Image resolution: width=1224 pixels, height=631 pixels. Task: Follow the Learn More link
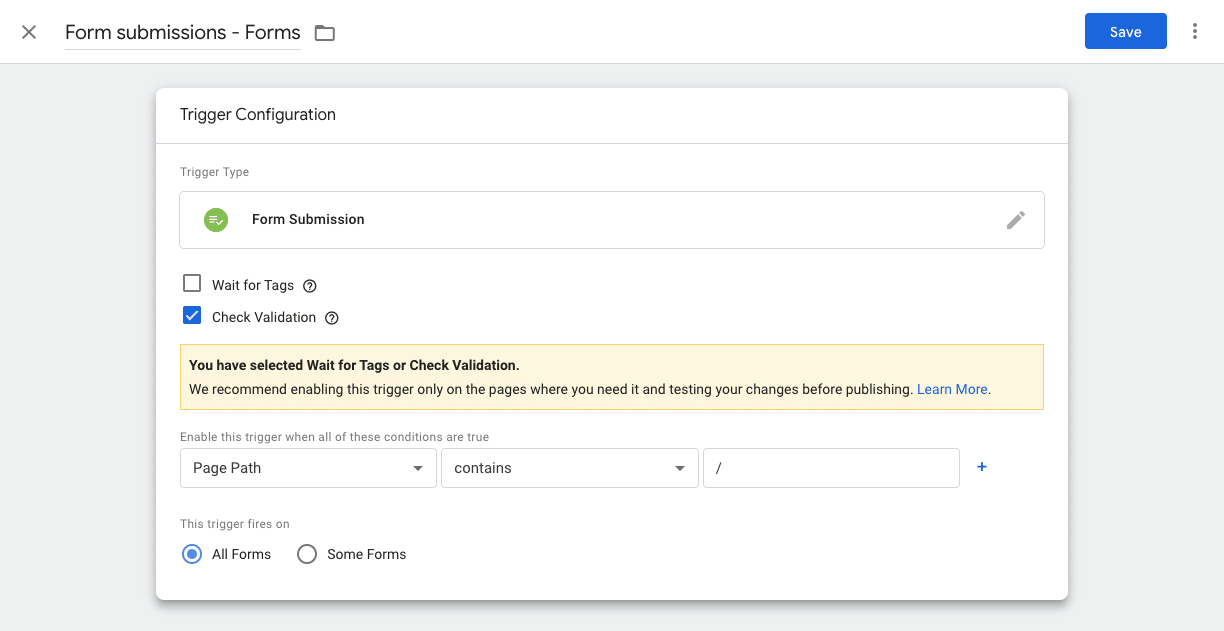[x=952, y=389]
